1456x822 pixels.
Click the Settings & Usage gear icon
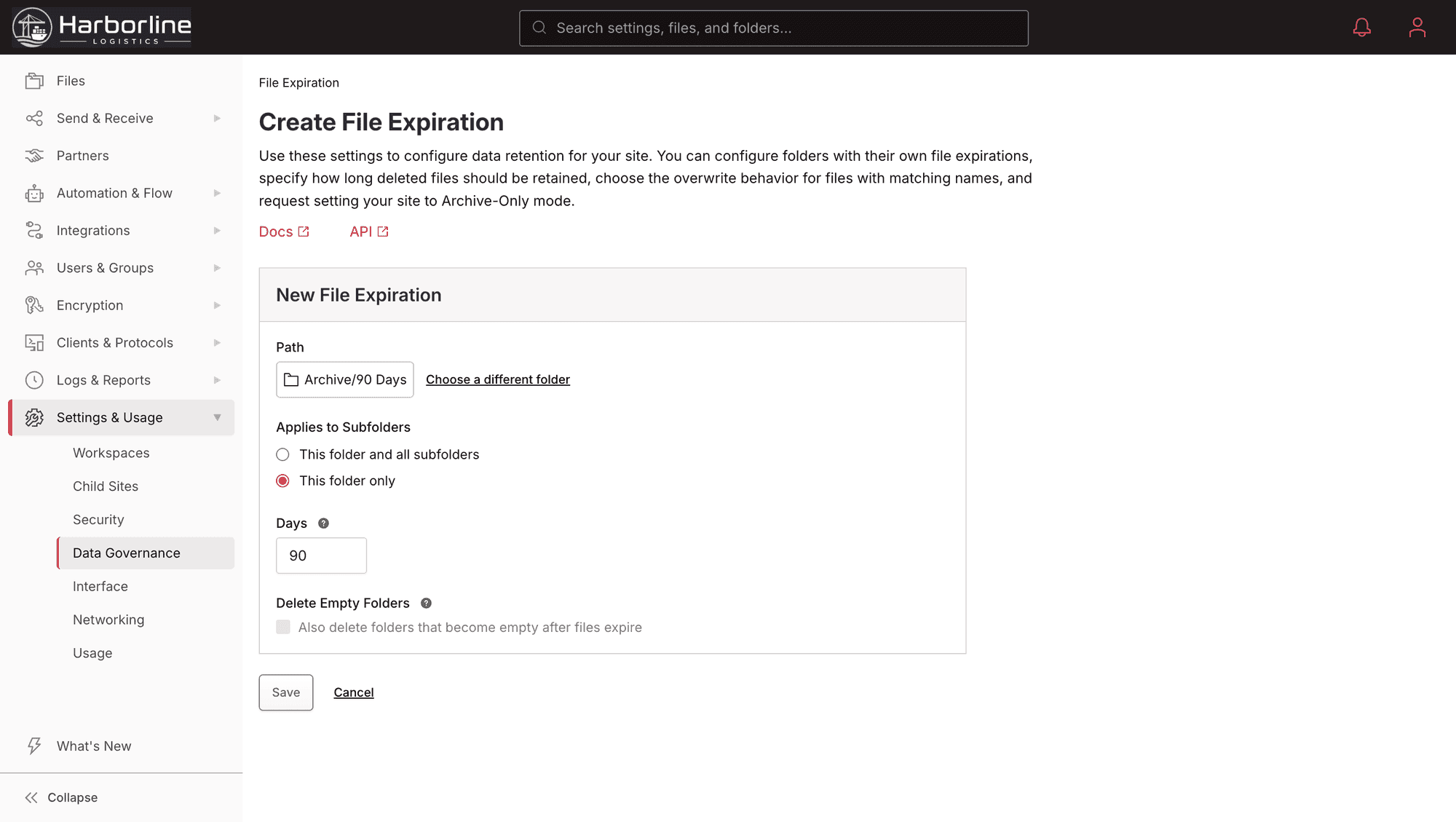34,418
